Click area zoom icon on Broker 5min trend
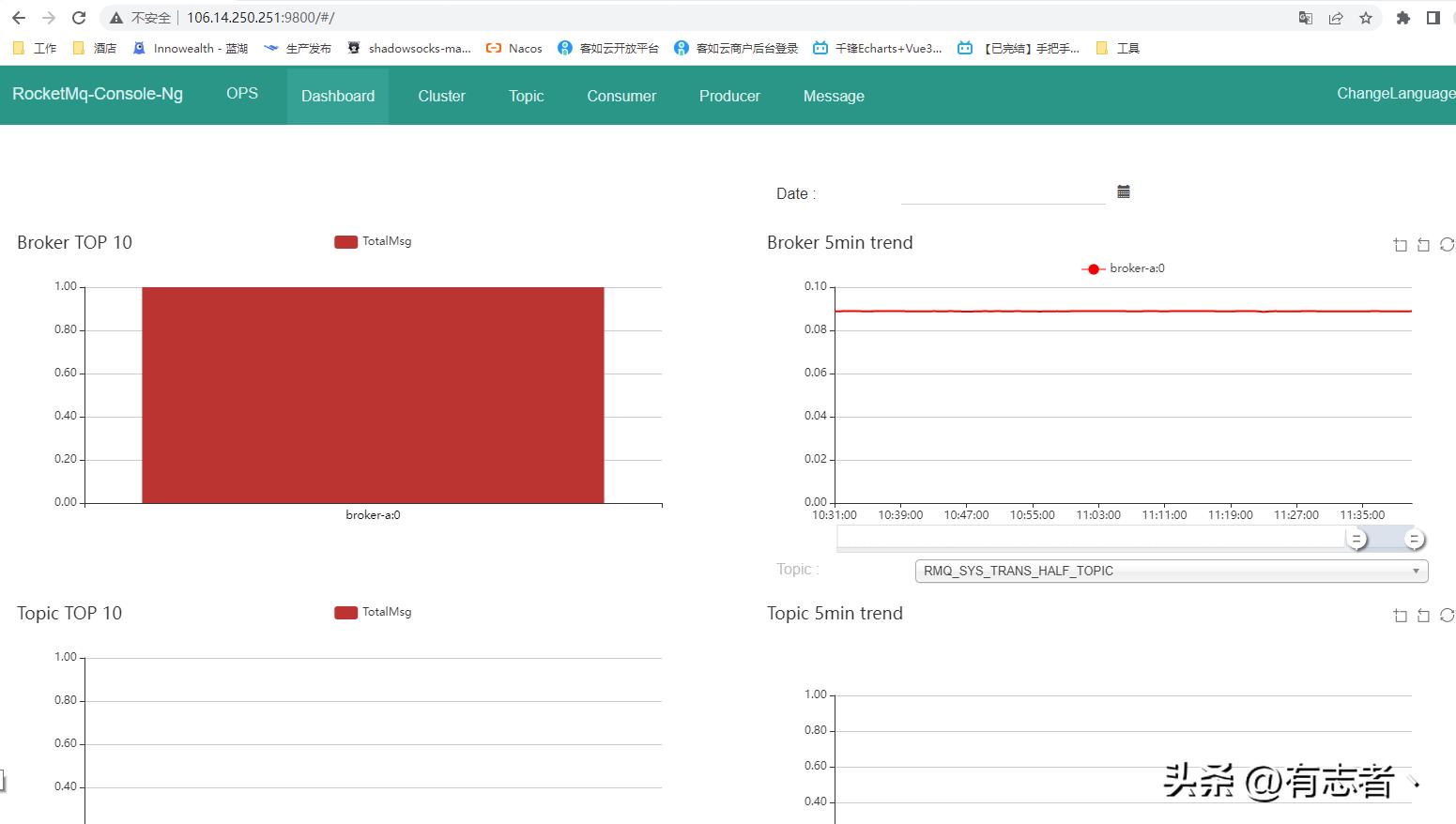Viewport: 1456px width, 824px height. click(x=1400, y=245)
